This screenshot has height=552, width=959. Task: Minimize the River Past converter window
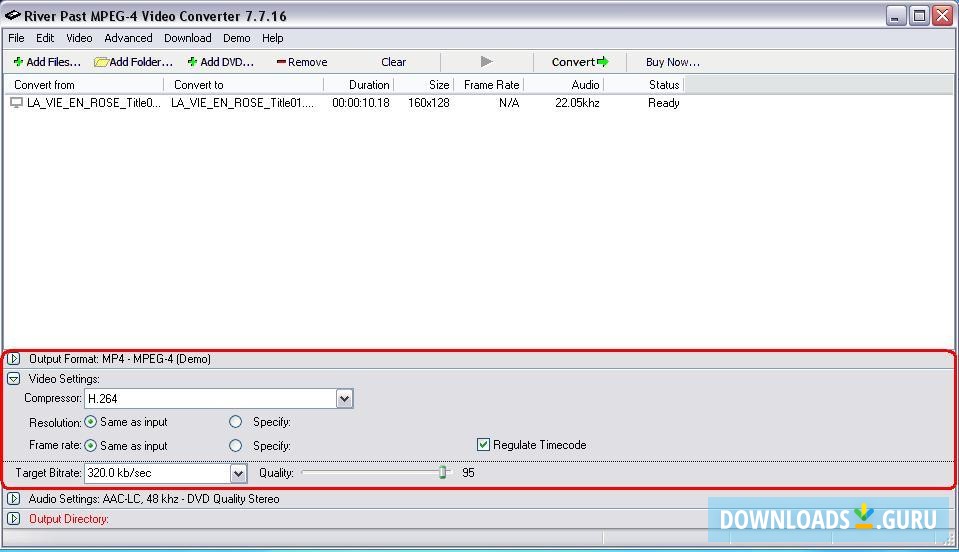pos(895,15)
